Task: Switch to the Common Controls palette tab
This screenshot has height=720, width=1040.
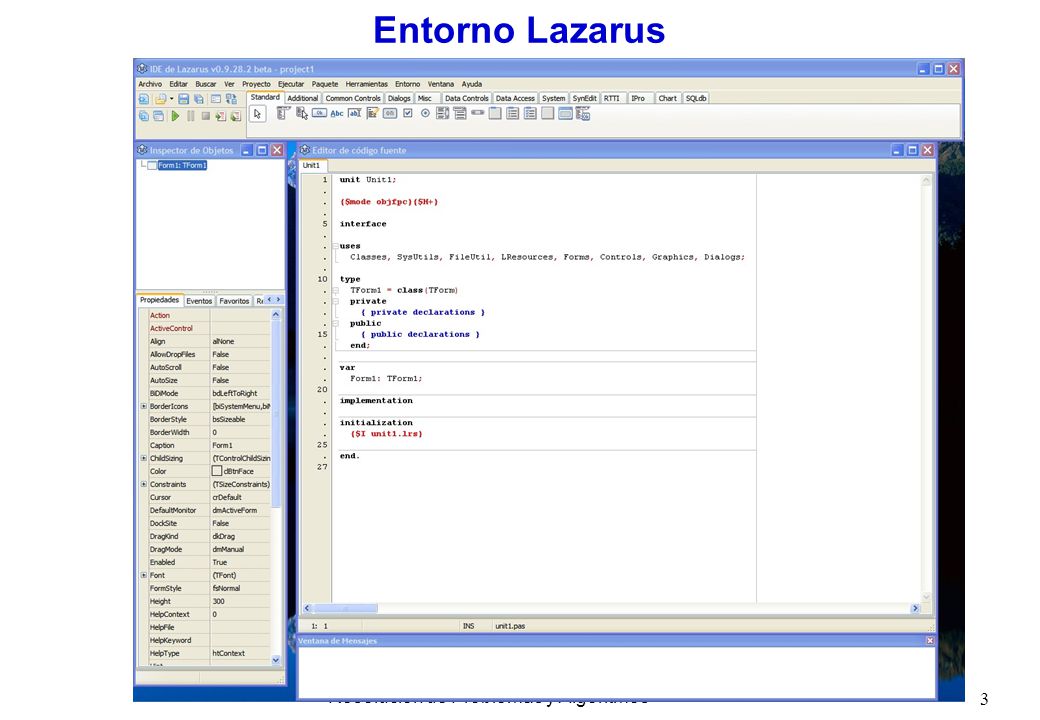Action: point(353,98)
